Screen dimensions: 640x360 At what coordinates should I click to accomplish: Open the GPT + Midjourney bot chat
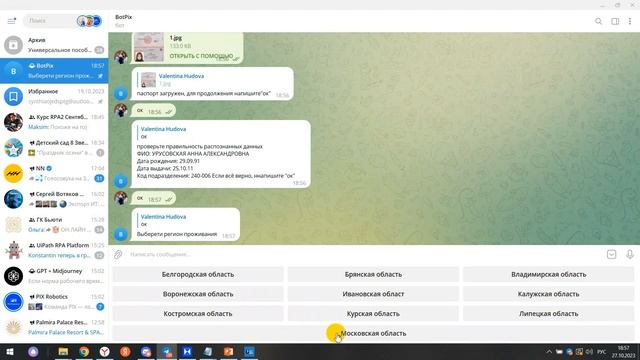pos(54,276)
